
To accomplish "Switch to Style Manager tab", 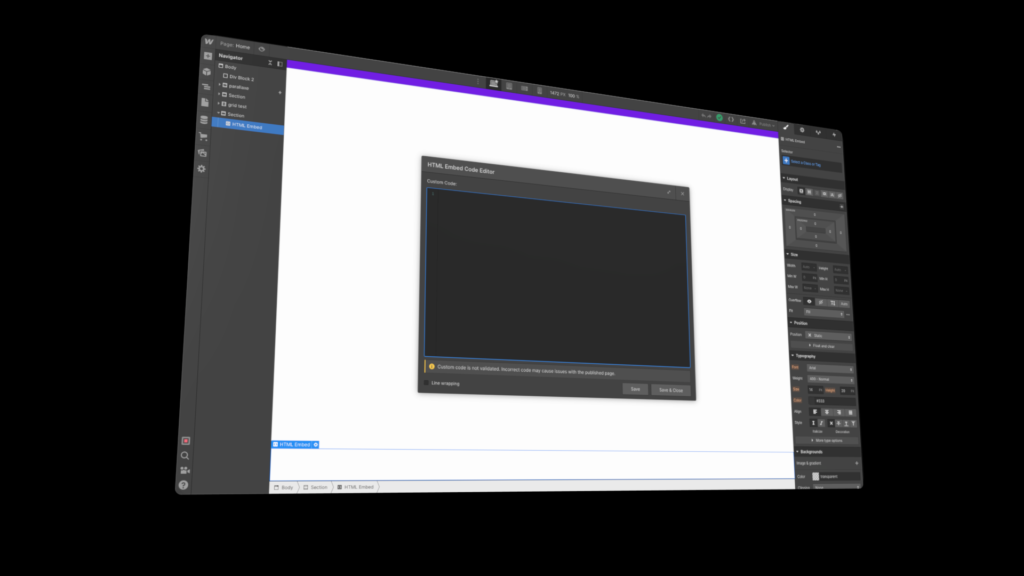I will click(x=818, y=133).
